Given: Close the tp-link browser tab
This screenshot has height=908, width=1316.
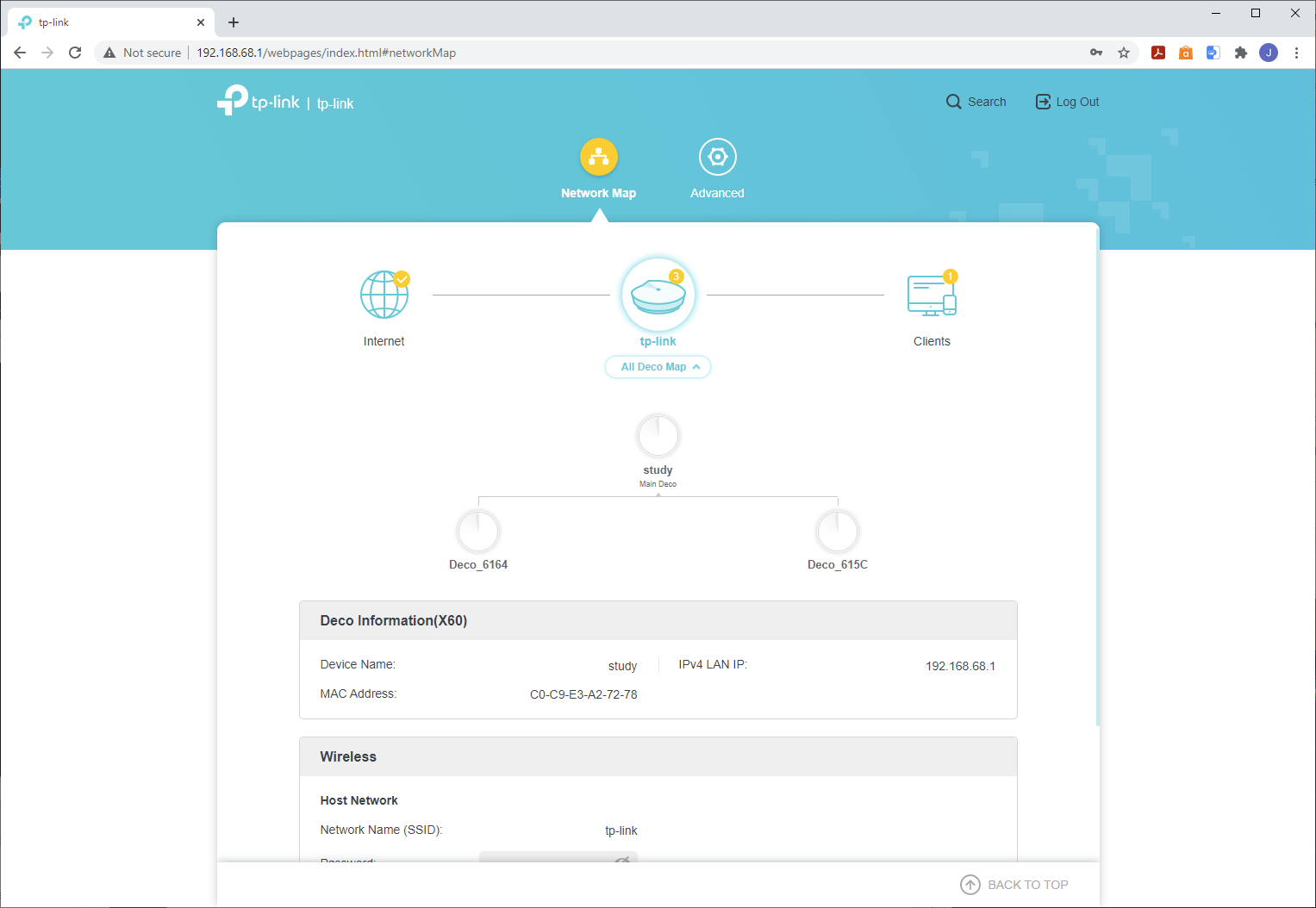Looking at the screenshot, I should pos(201,22).
